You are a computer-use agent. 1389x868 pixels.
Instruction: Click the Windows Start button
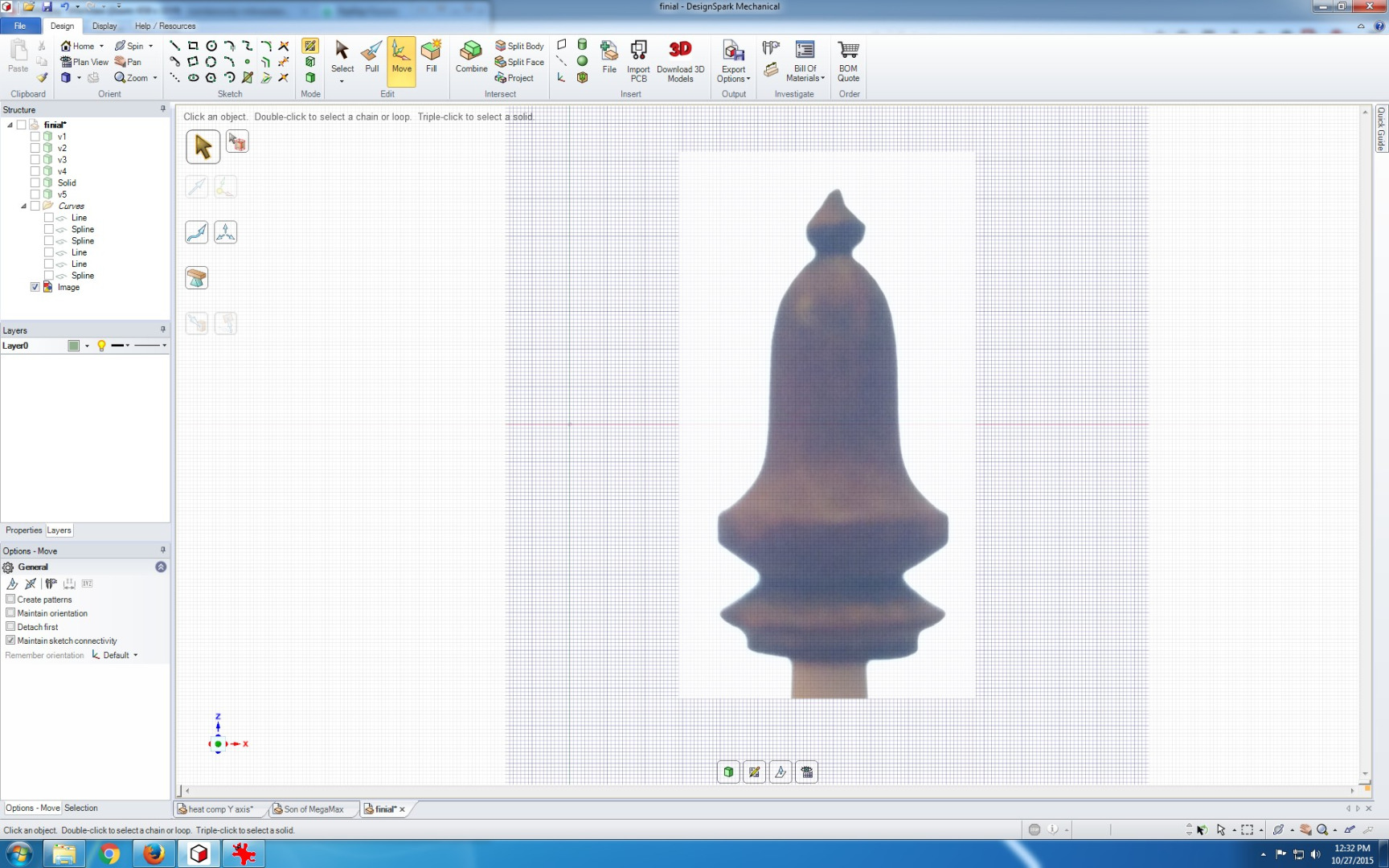tap(19, 854)
